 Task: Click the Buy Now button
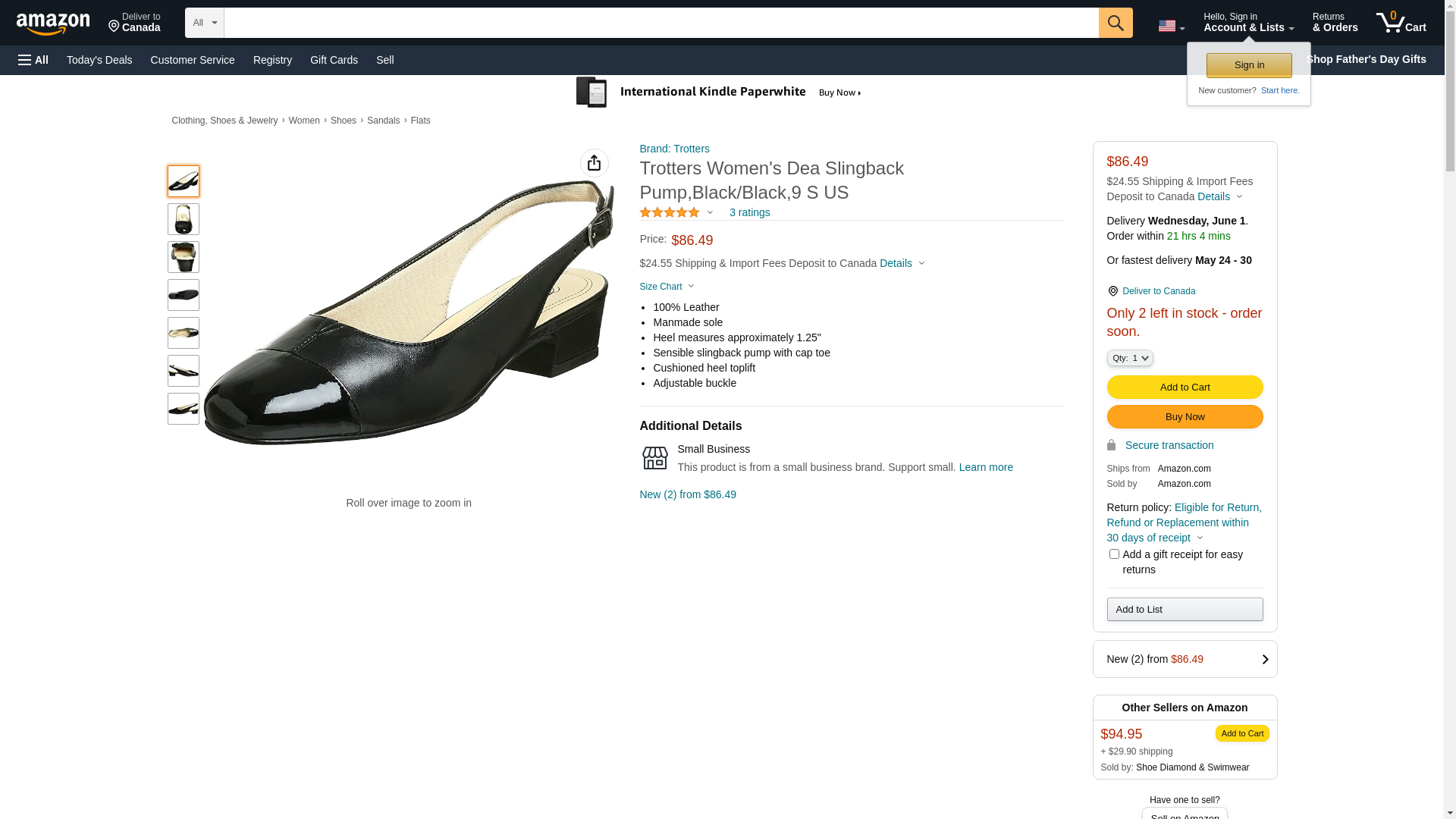[x=1184, y=417]
